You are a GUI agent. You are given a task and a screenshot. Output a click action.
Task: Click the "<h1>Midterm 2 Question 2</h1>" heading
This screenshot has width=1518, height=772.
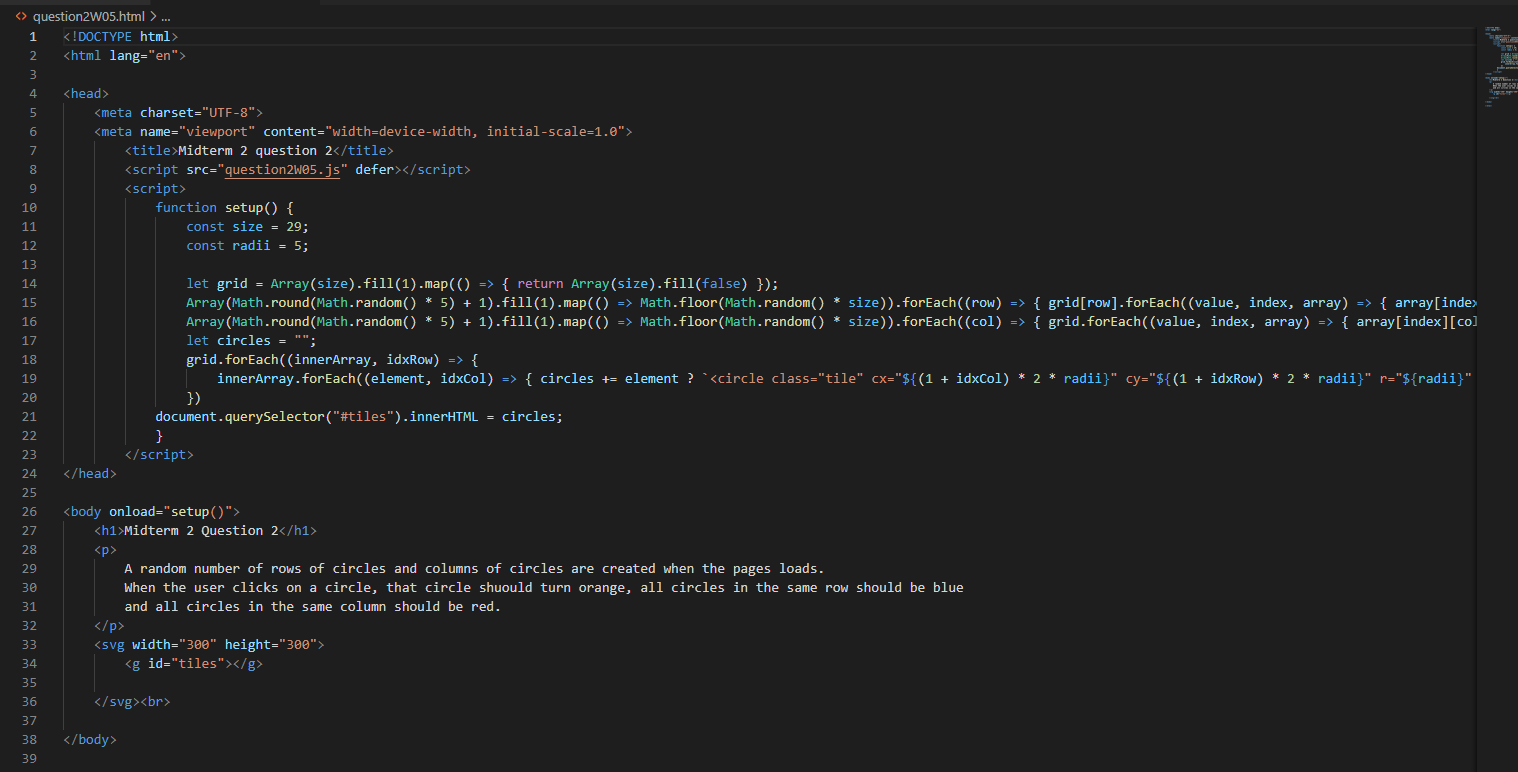(x=205, y=531)
